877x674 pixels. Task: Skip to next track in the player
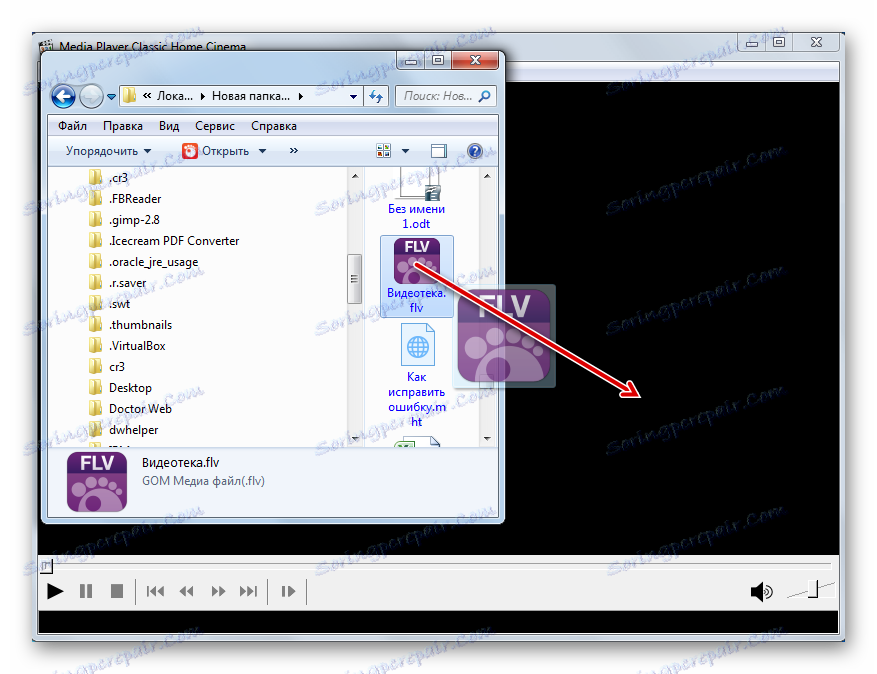248,591
